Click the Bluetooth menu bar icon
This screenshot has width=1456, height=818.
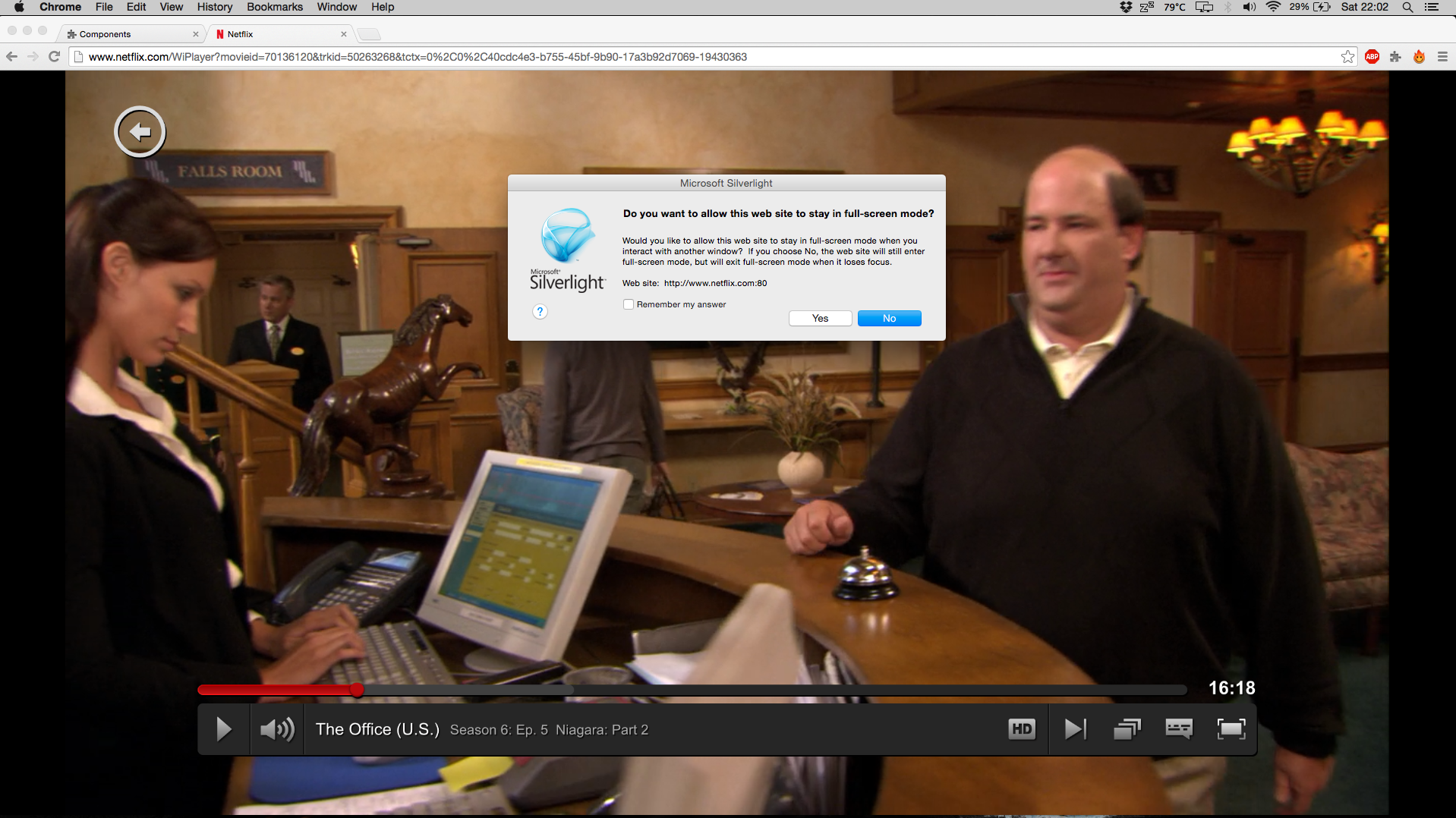point(1228,7)
